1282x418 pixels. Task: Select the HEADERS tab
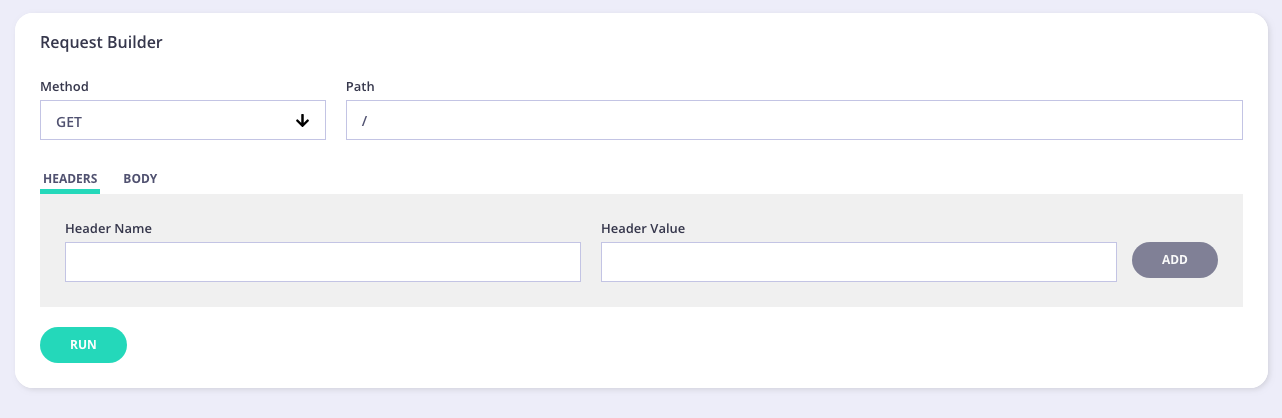[70, 179]
